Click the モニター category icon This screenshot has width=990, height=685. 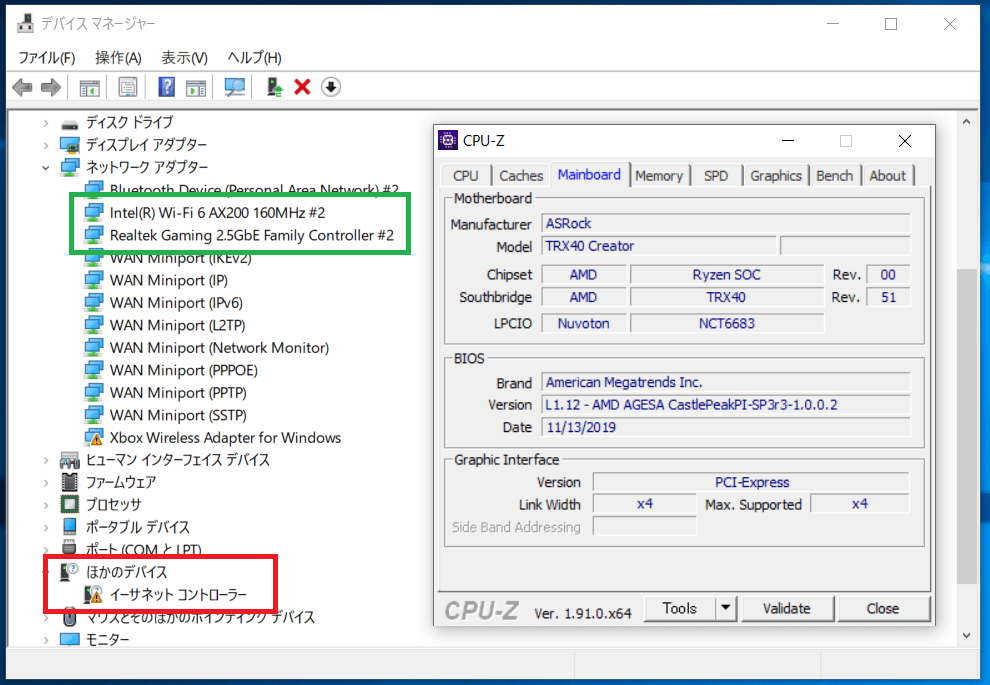(x=69, y=640)
